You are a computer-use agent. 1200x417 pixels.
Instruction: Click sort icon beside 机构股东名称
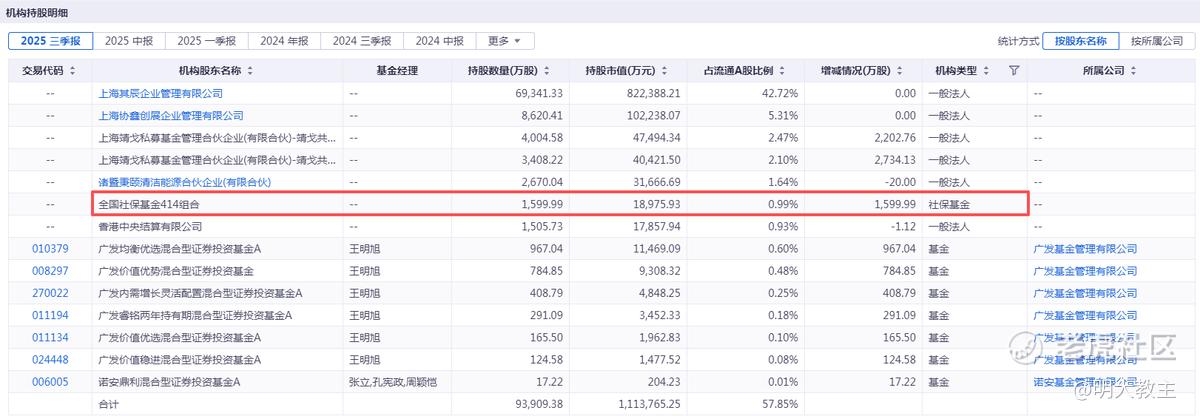[250, 71]
